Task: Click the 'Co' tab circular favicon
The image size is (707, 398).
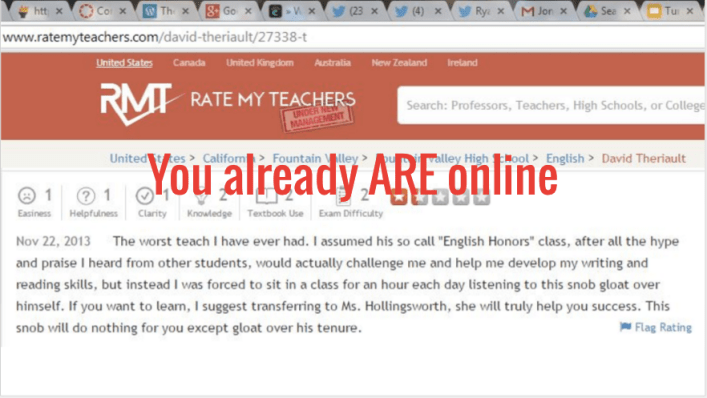Action: tap(86, 11)
